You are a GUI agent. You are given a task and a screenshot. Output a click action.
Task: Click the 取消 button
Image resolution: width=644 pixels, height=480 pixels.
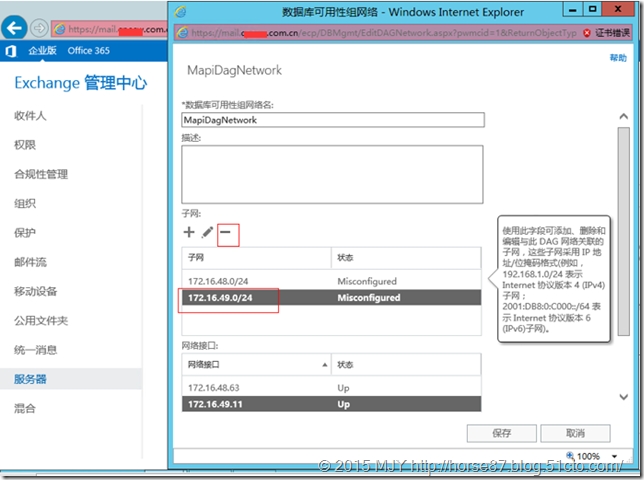pyautogui.click(x=575, y=433)
